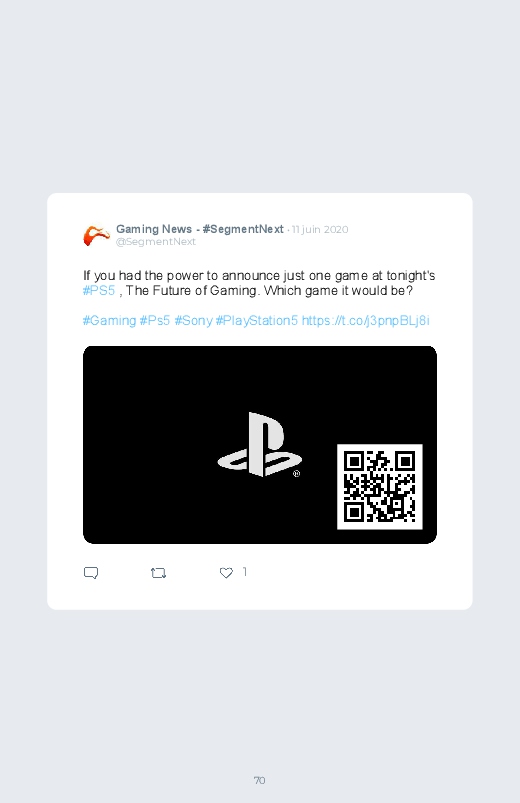Viewport: 520px width, 803px height.
Task: Click the PlayStation logo in image
Action: [x=259, y=445]
